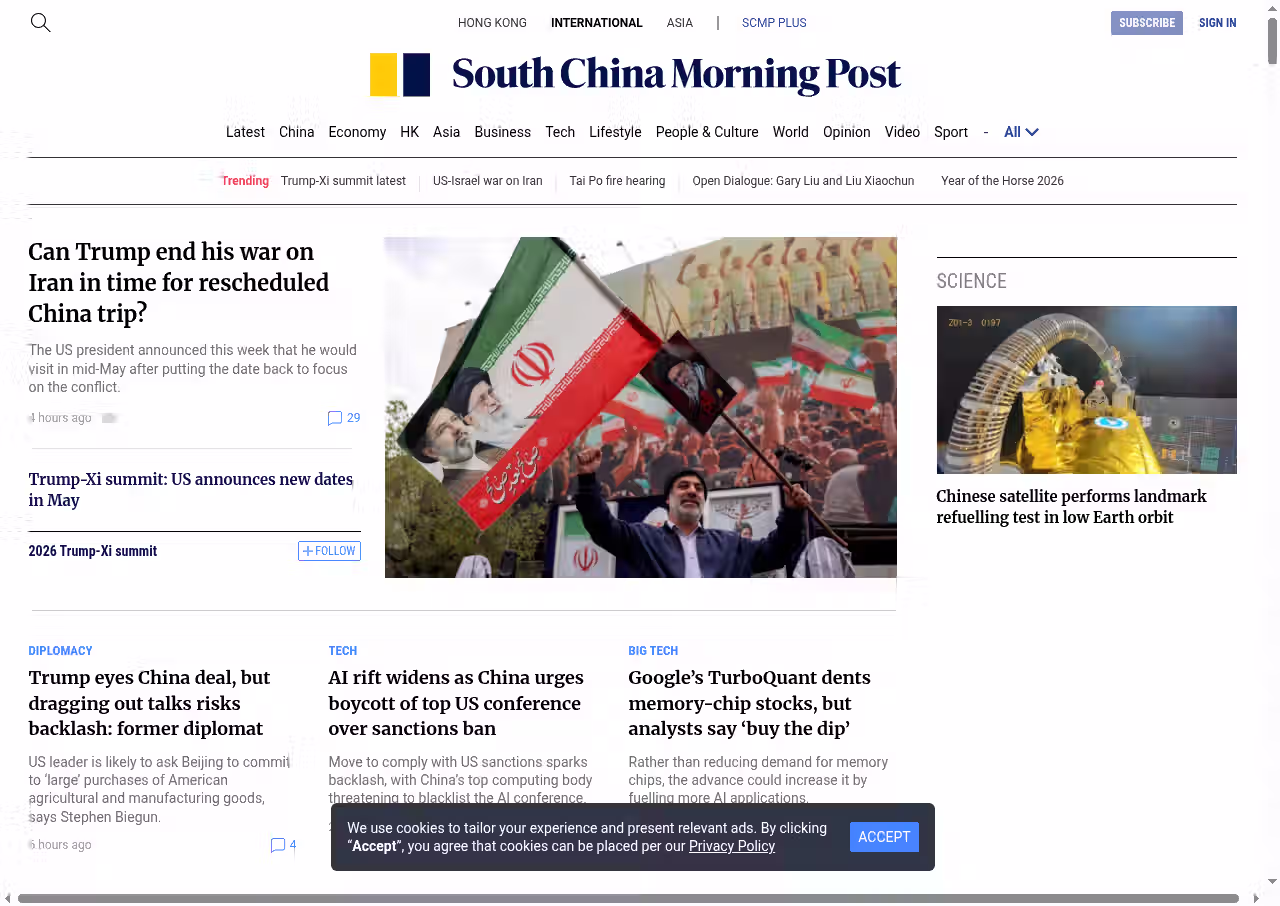The image size is (1280, 906).
Task: Switch to Asia edition
Action: [x=679, y=23]
